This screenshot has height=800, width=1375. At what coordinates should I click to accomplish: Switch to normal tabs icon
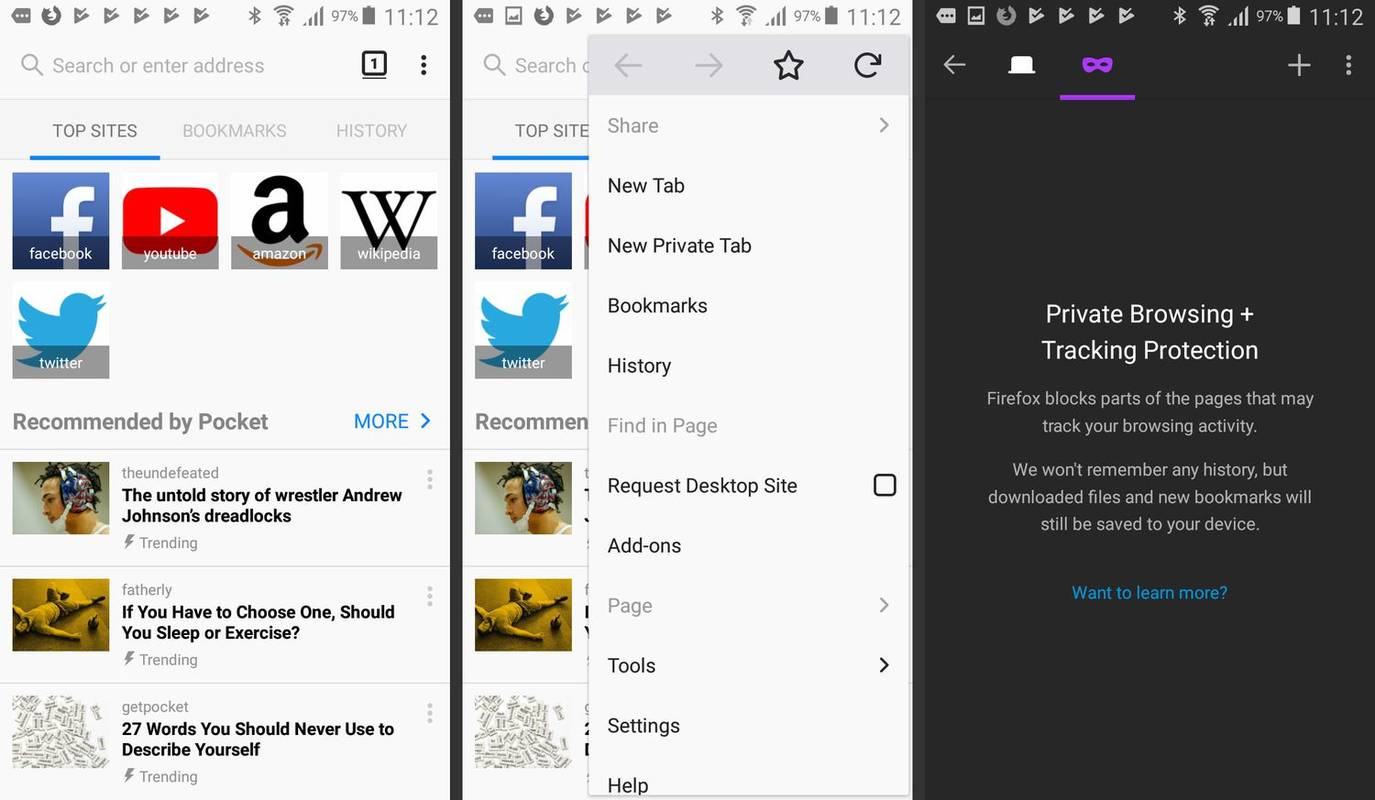click(x=1021, y=65)
